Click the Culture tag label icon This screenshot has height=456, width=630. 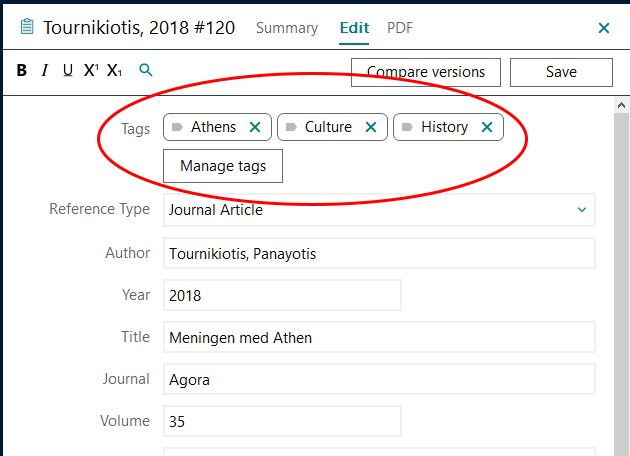click(291, 127)
